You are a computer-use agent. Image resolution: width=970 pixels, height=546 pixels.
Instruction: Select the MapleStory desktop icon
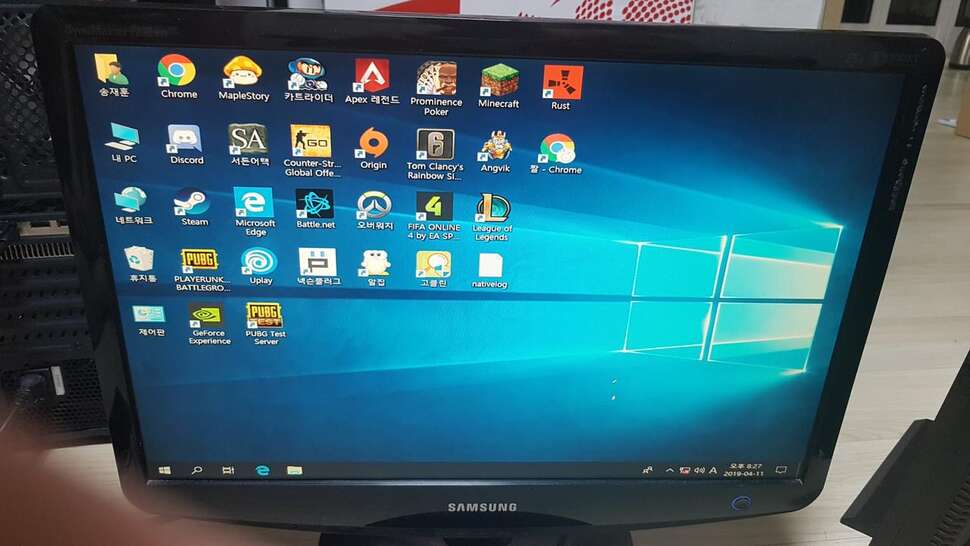point(243,78)
